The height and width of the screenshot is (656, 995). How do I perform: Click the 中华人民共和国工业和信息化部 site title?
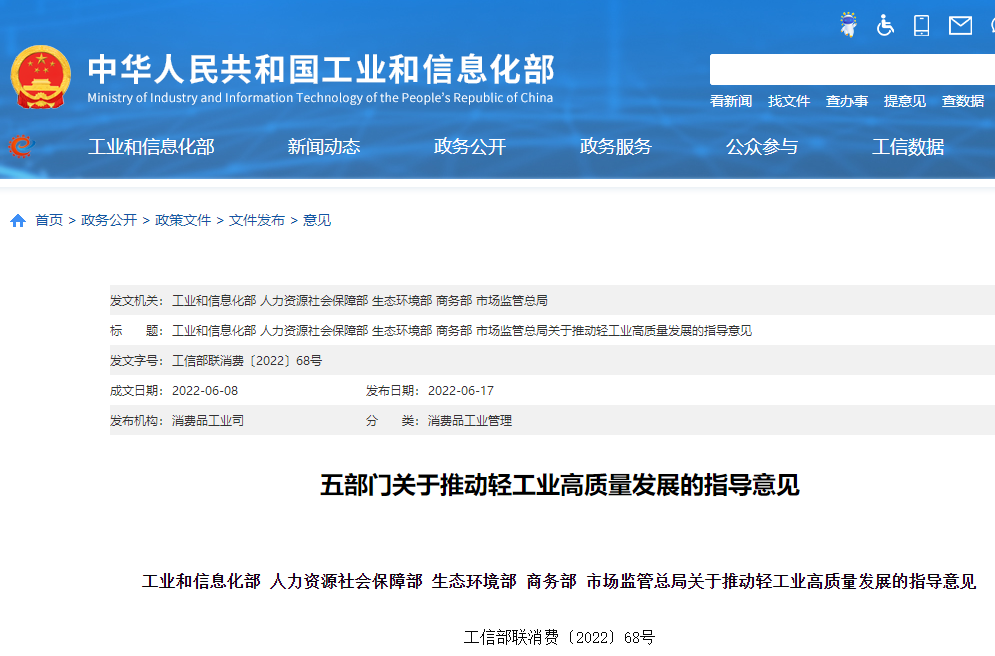tap(321, 69)
